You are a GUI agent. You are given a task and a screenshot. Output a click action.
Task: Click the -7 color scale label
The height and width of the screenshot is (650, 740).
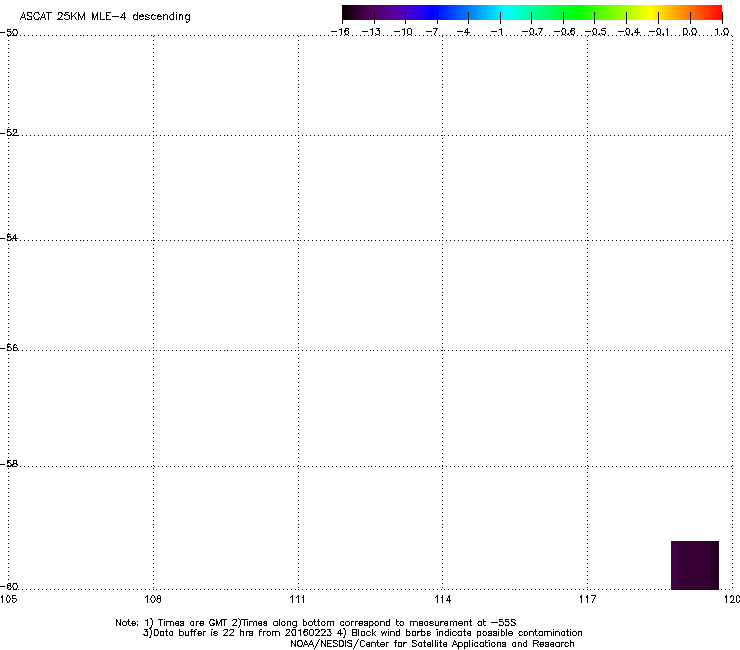click(x=433, y=32)
